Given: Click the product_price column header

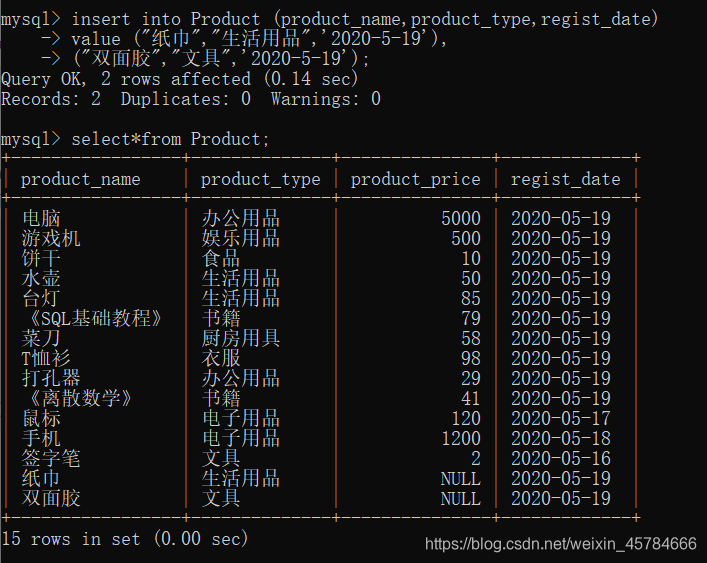Looking at the screenshot, I should 416,179.
